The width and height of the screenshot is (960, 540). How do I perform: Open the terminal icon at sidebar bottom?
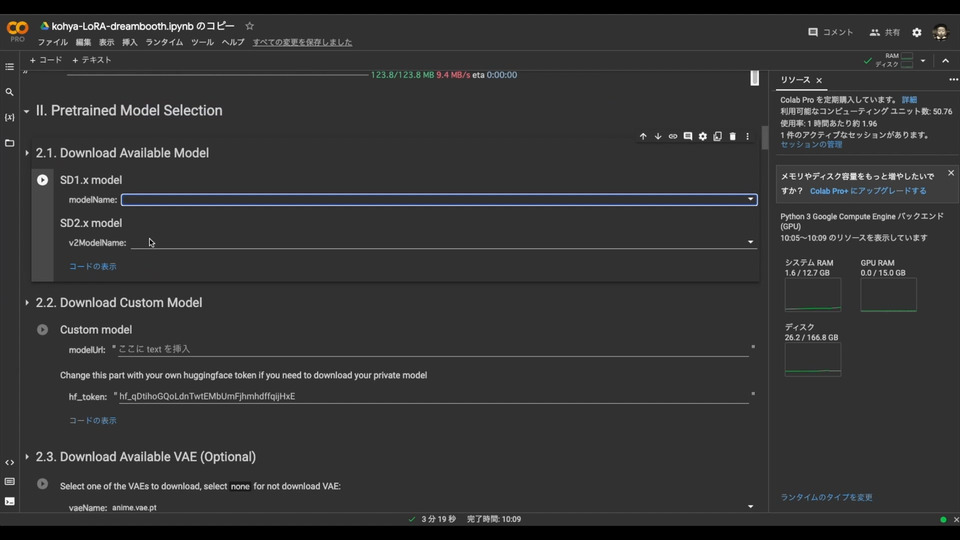9,501
